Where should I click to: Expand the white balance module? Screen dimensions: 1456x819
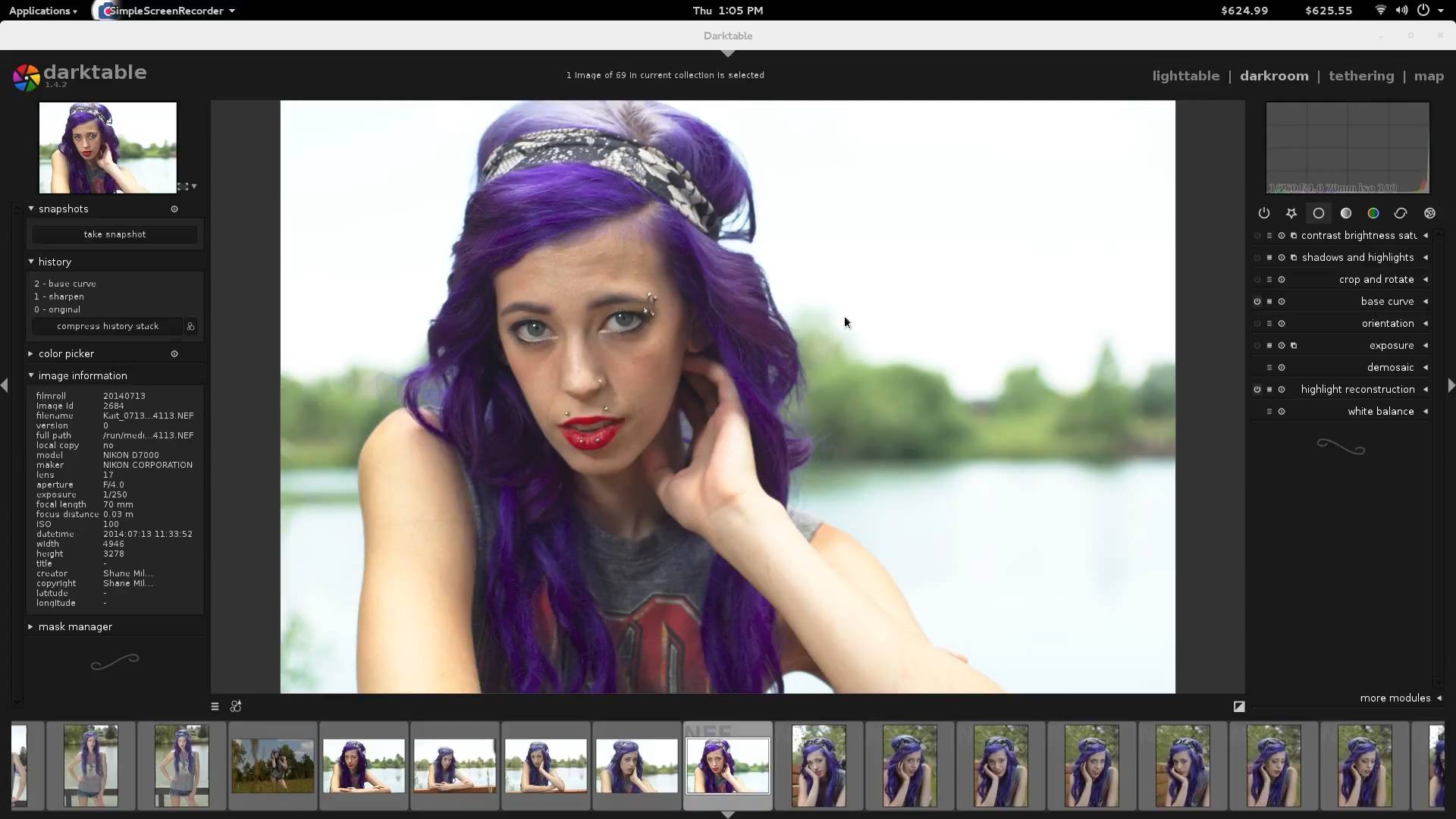pyautogui.click(x=1380, y=412)
